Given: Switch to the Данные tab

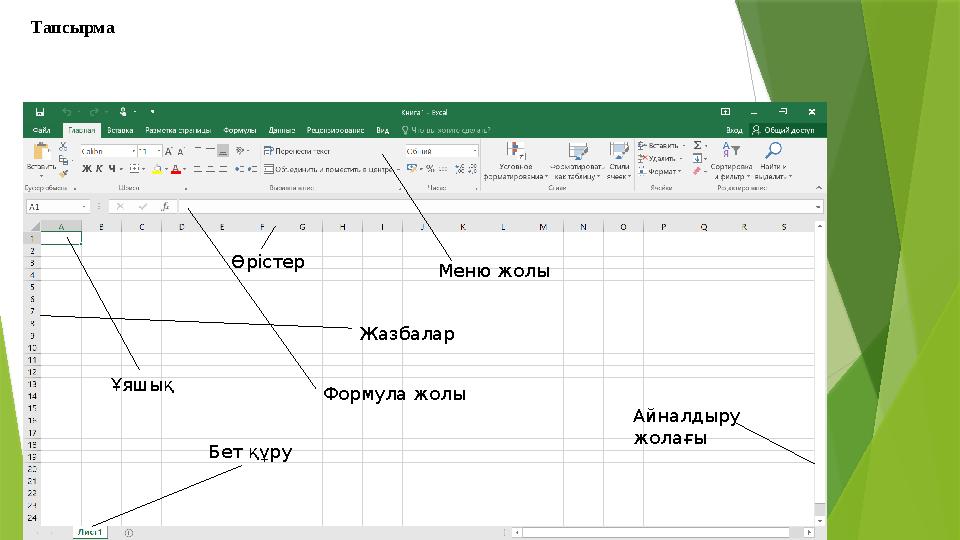Looking at the screenshot, I should pos(282,130).
